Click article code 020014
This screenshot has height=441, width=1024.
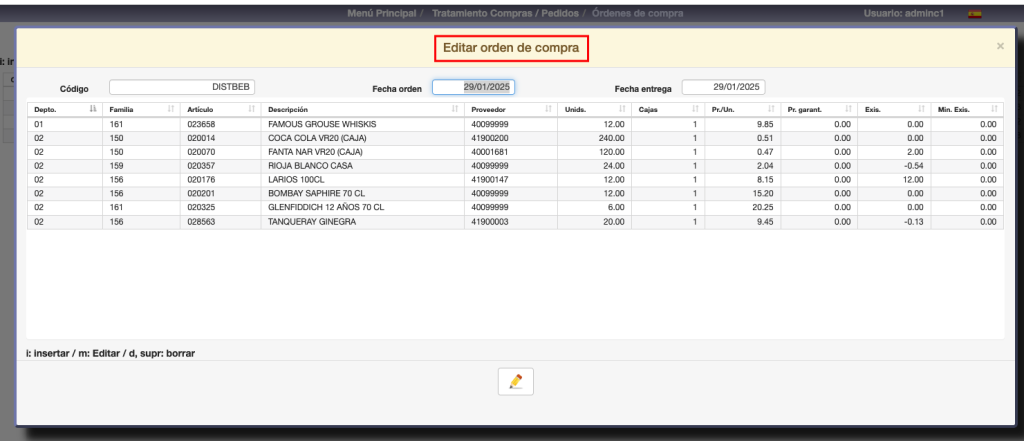coord(200,138)
